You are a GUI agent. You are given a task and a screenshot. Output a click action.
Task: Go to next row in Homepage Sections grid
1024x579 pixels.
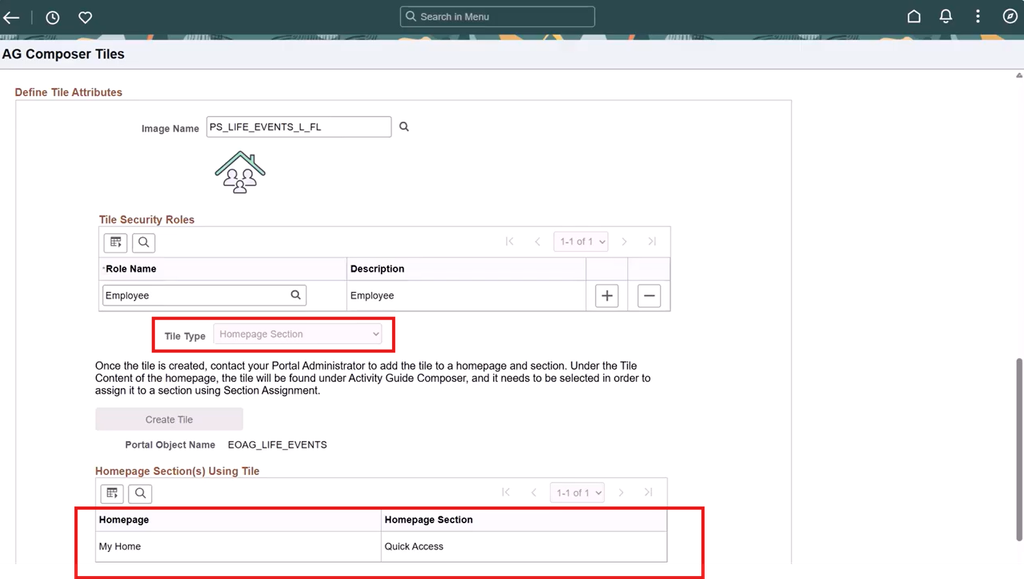621,492
